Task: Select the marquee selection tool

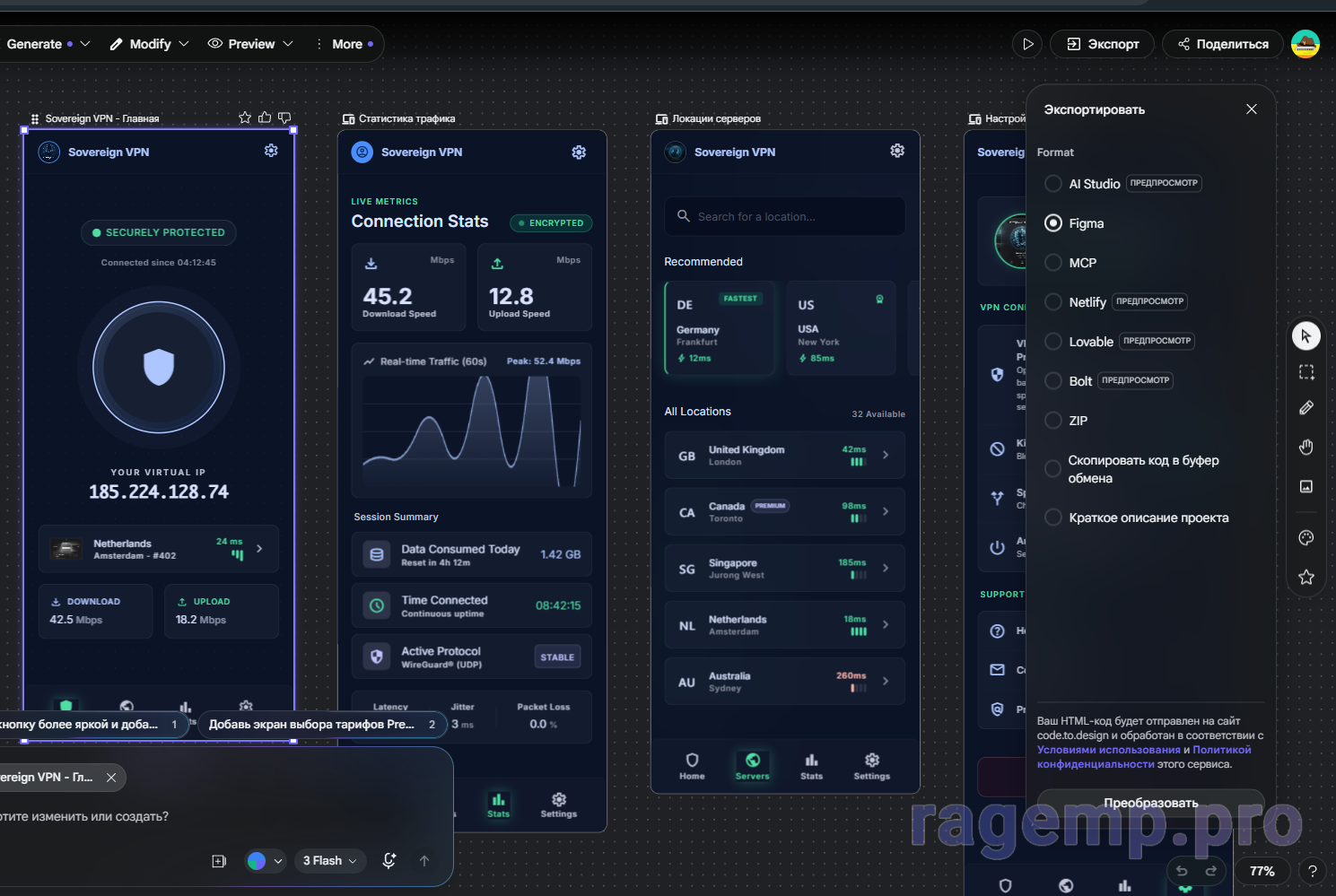Action: 1306,372
